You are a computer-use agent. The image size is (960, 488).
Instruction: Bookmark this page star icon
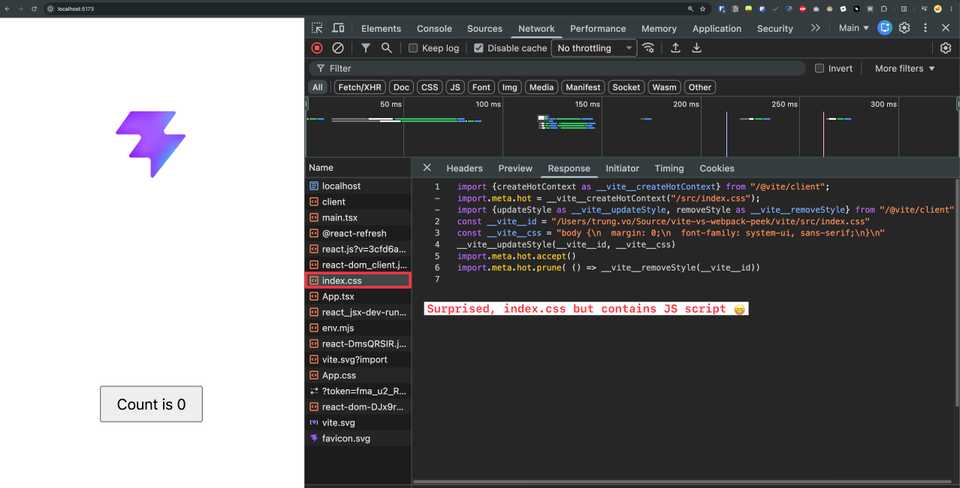703,9
